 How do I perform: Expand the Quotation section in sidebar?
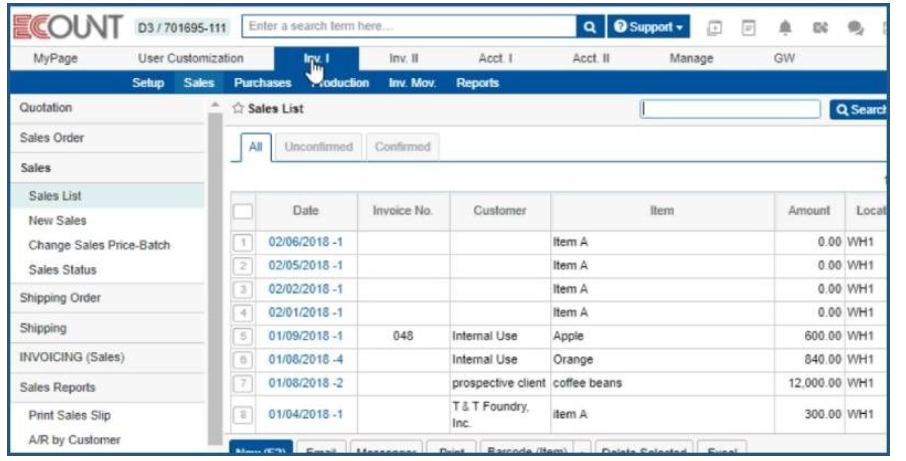point(46,107)
